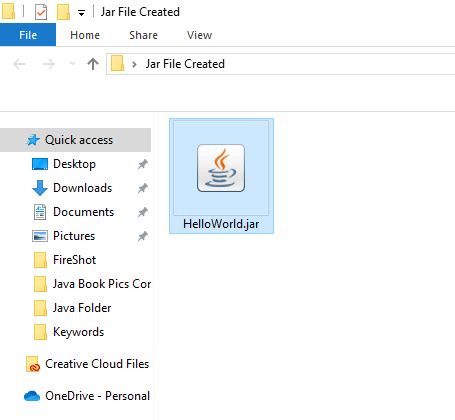Select the HelloWorld.jar Java file icon
Viewport: 455px width, 420px height.
click(x=221, y=168)
